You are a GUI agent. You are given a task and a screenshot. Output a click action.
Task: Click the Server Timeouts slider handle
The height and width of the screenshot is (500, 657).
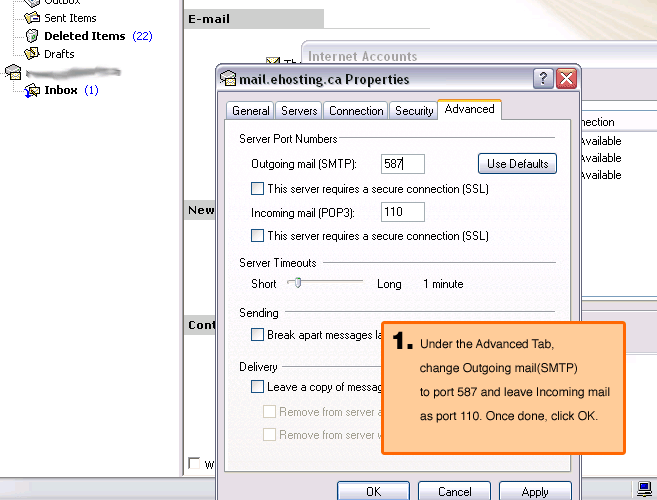[297, 283]
